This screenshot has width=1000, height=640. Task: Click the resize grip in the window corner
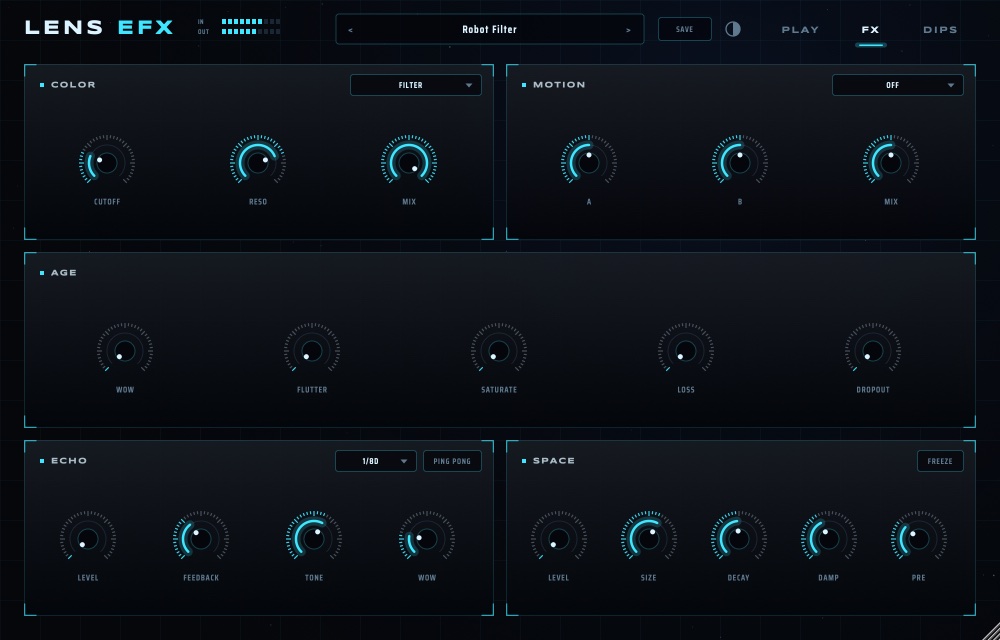point(990,630)
